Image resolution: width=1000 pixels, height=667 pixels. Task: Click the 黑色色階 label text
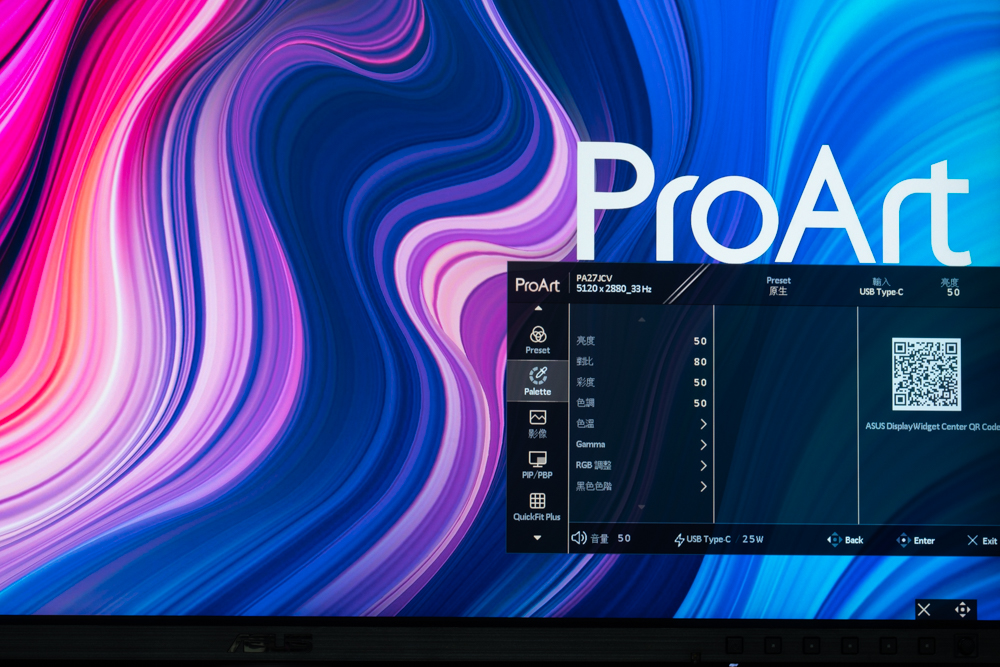click(x=594, y=486)
